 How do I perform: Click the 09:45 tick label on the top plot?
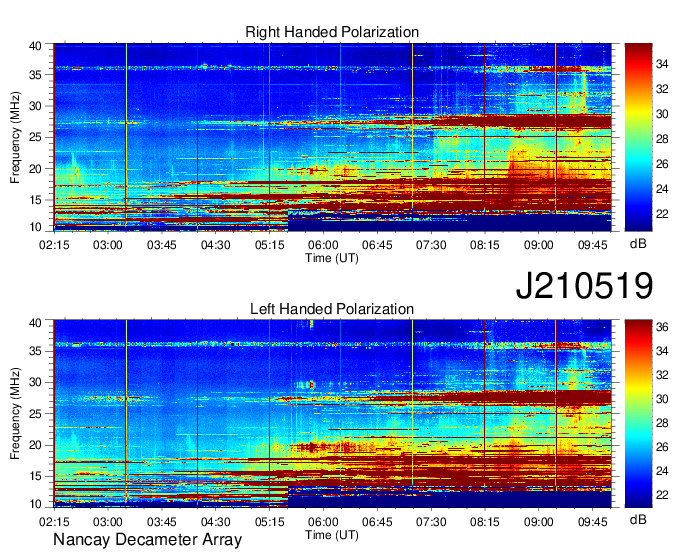(592, 245)
